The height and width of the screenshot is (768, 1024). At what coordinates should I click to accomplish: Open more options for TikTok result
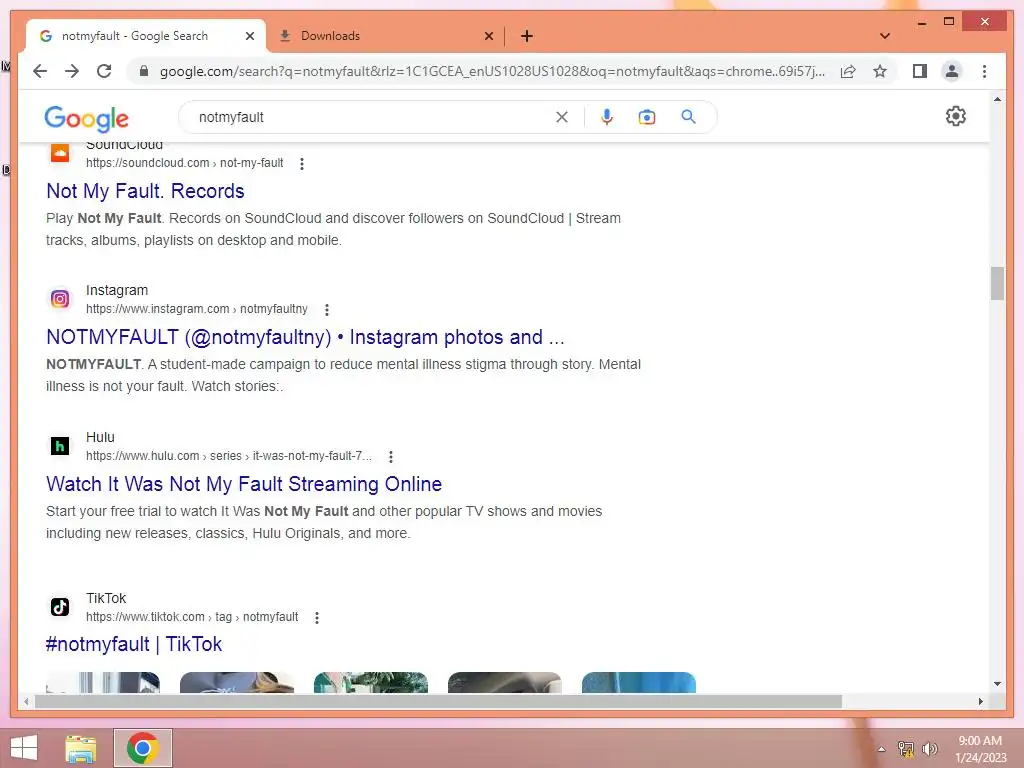pyautogui.click(x=317, y=618)
